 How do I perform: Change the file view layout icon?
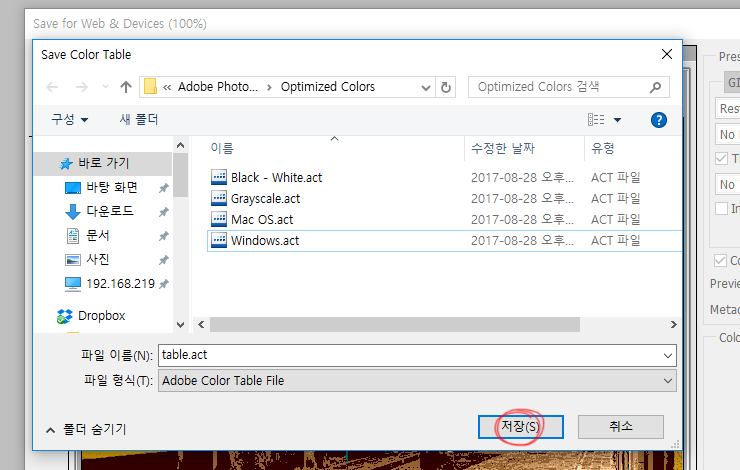596,120
